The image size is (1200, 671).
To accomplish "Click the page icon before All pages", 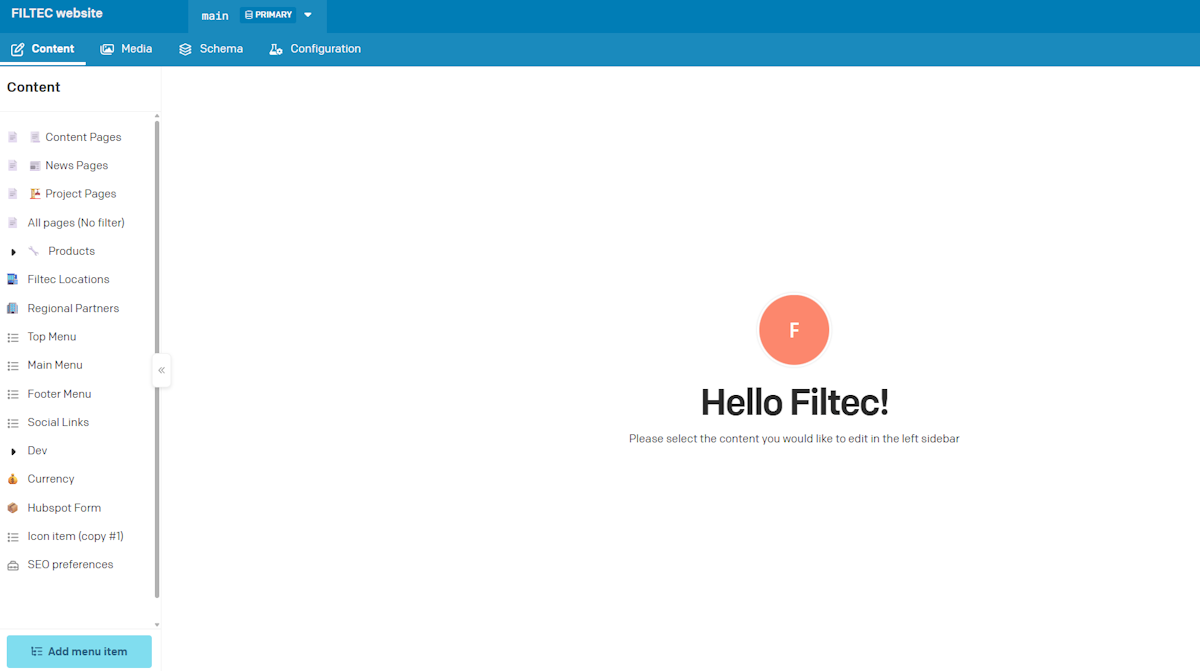I will tap(13, 223).
